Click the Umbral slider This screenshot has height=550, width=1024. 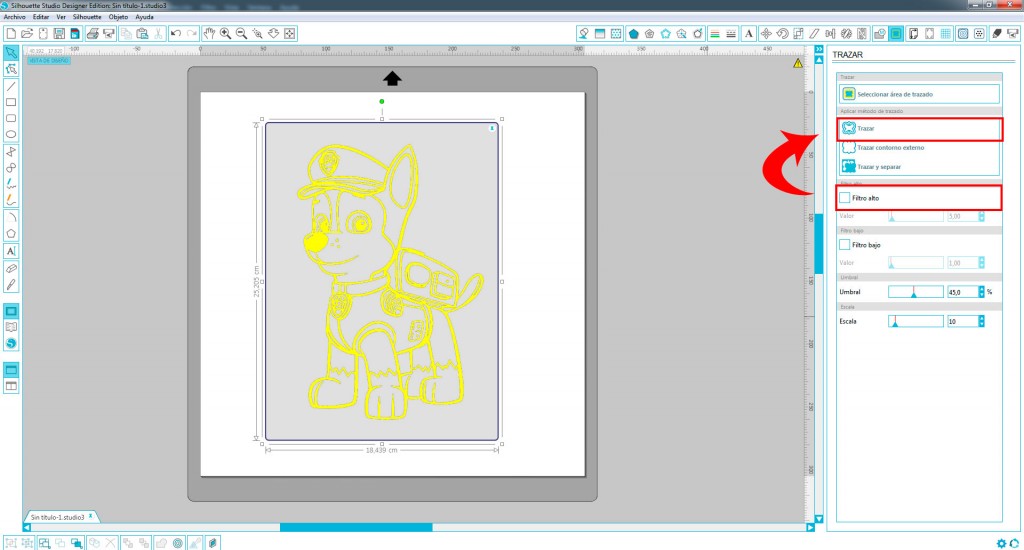[x=916, y=292]
